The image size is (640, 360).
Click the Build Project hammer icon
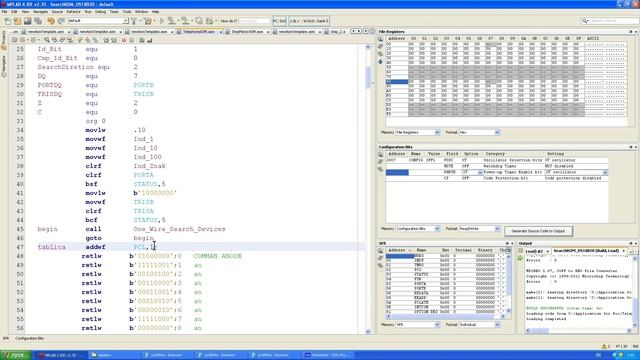pyautogui.click(x=135, y=21)
